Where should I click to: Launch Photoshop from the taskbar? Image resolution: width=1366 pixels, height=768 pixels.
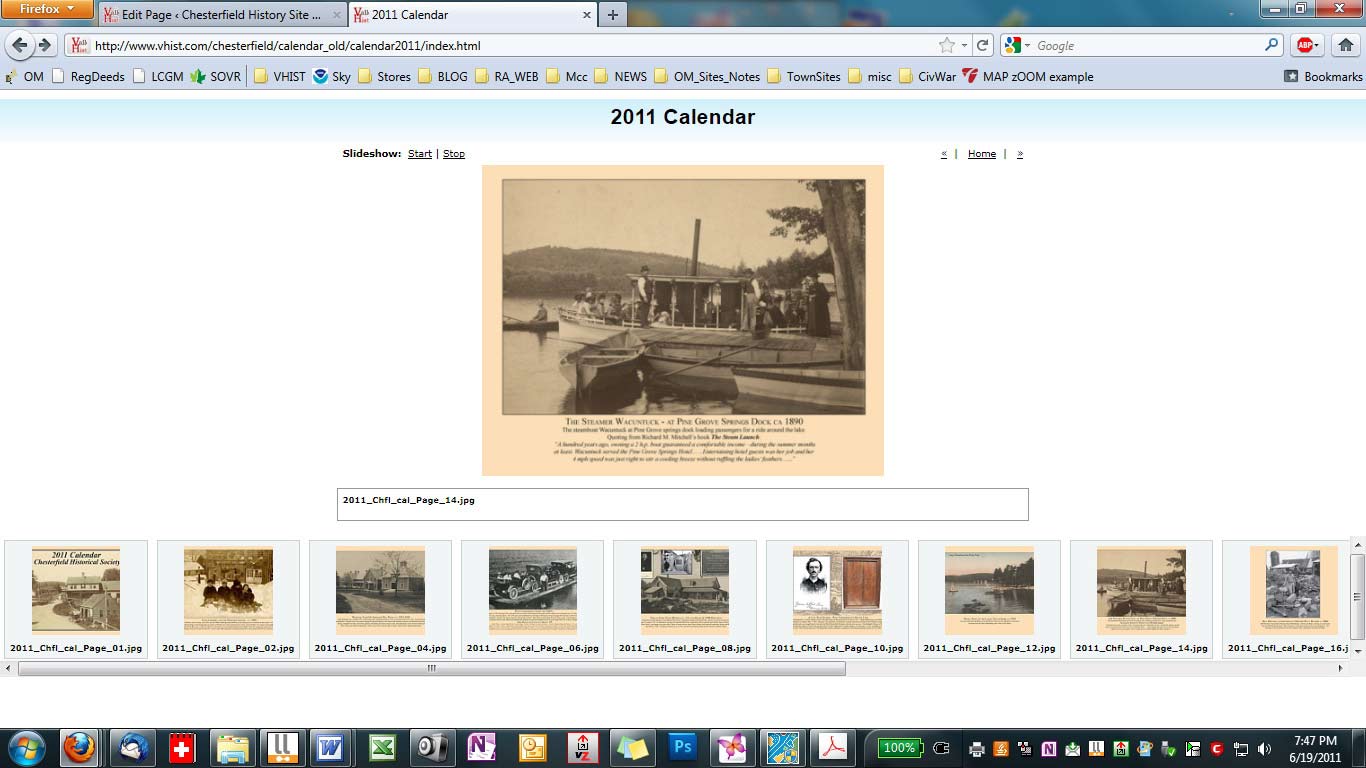coord(683,747)
